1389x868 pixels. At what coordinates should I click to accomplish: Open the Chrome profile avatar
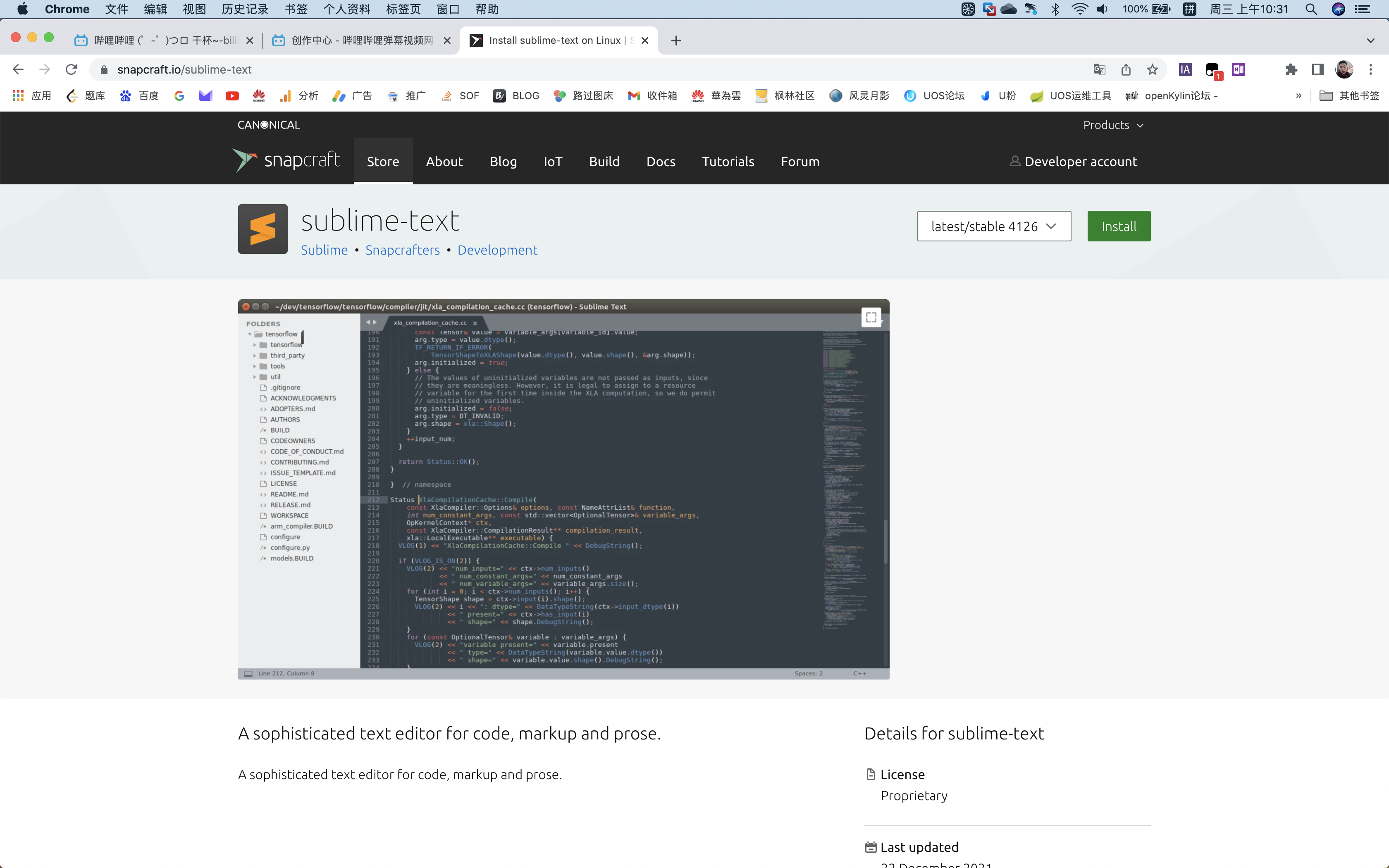coord(1344,69)
